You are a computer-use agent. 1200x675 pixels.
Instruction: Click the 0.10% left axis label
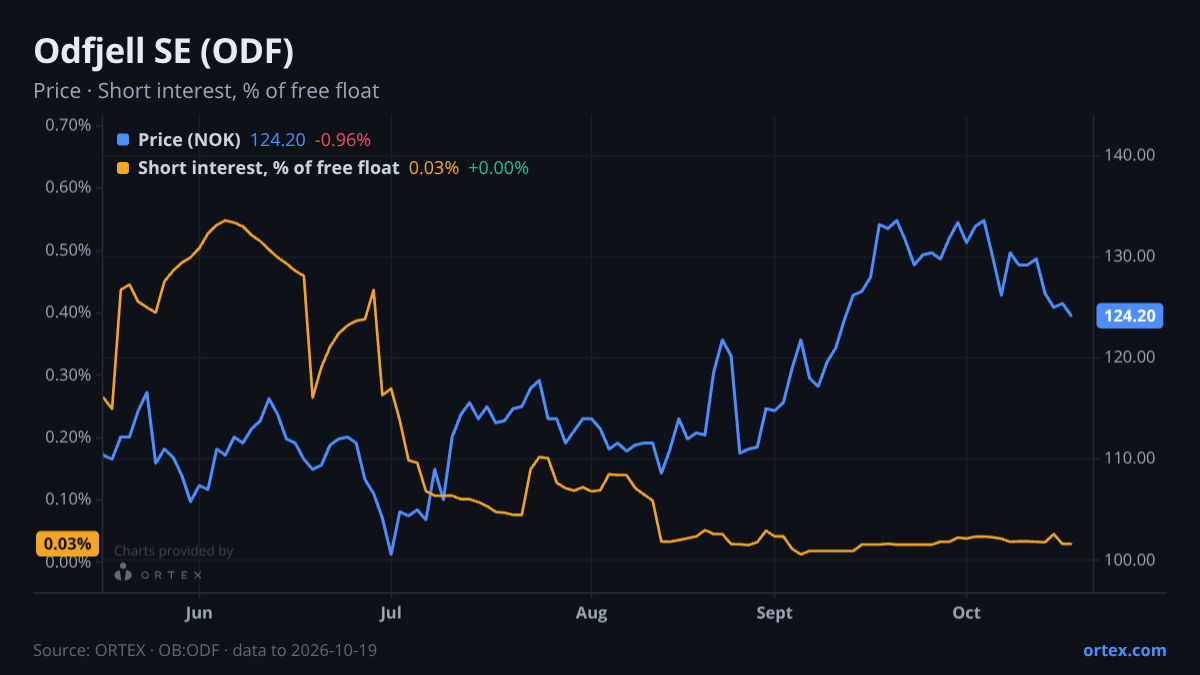(x=68, y=499)
